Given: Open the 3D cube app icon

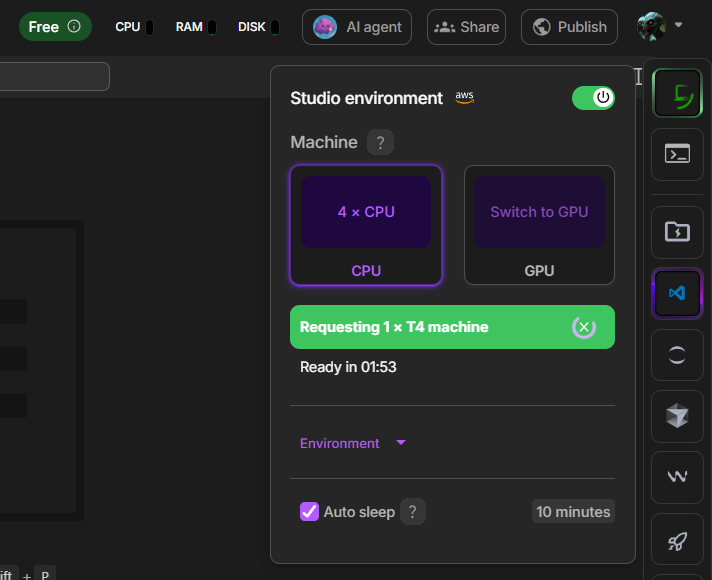Looking at the screenshot, I should (x=677, y=416).
